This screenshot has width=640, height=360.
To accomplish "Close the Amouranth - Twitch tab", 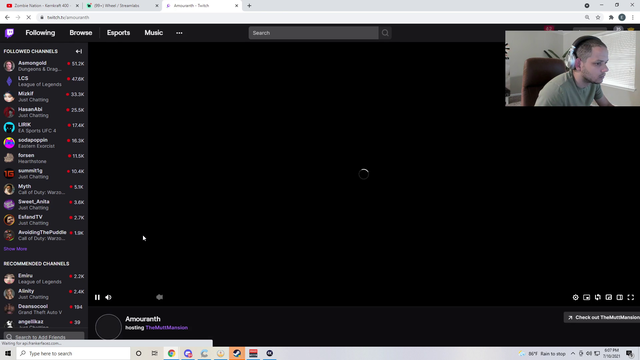I will coord(236,6).
